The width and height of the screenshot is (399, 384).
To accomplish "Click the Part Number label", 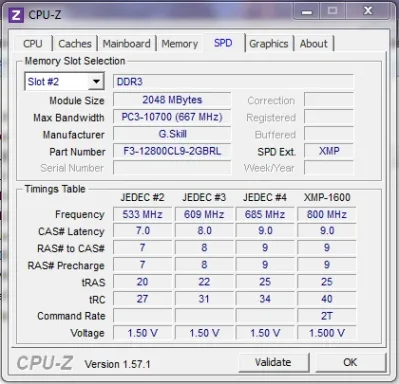I will click(77, 152).
